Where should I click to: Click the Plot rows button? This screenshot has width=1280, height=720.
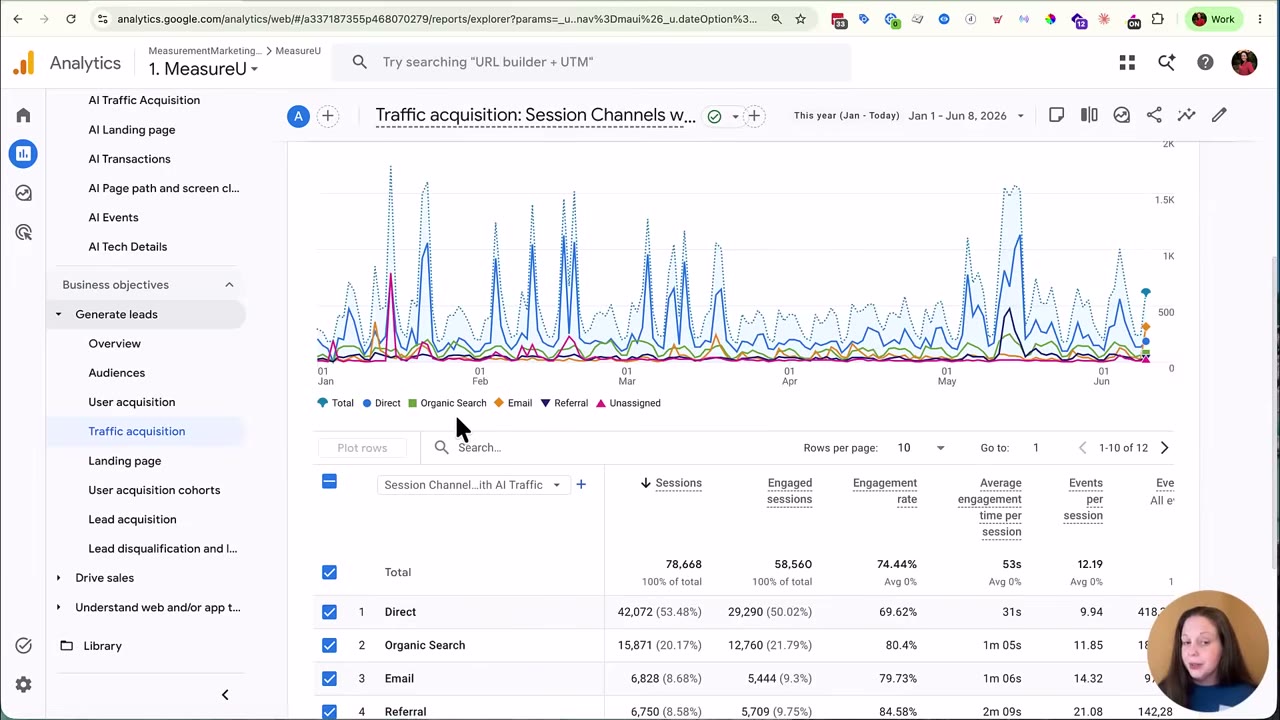point(362,448)
